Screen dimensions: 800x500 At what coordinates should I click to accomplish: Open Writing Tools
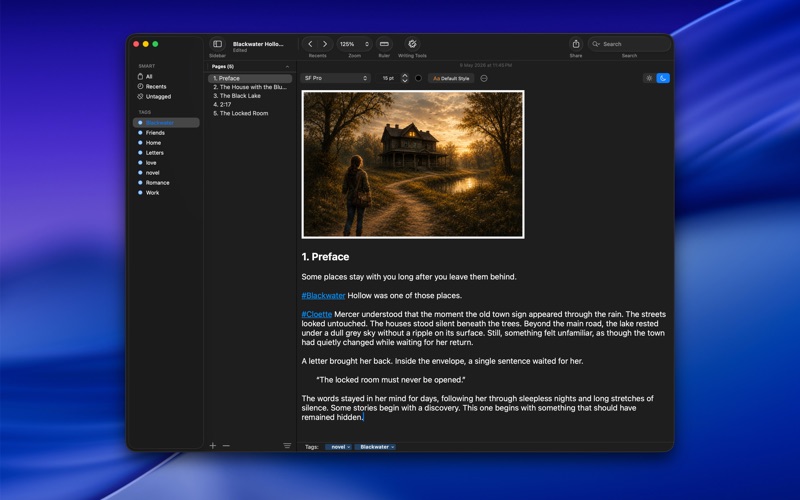click(x=412, y=44)
